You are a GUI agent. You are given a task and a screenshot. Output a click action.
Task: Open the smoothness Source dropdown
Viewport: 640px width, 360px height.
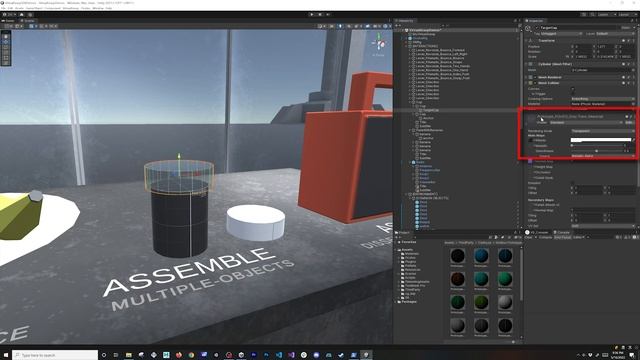click(x=603, y=156)
